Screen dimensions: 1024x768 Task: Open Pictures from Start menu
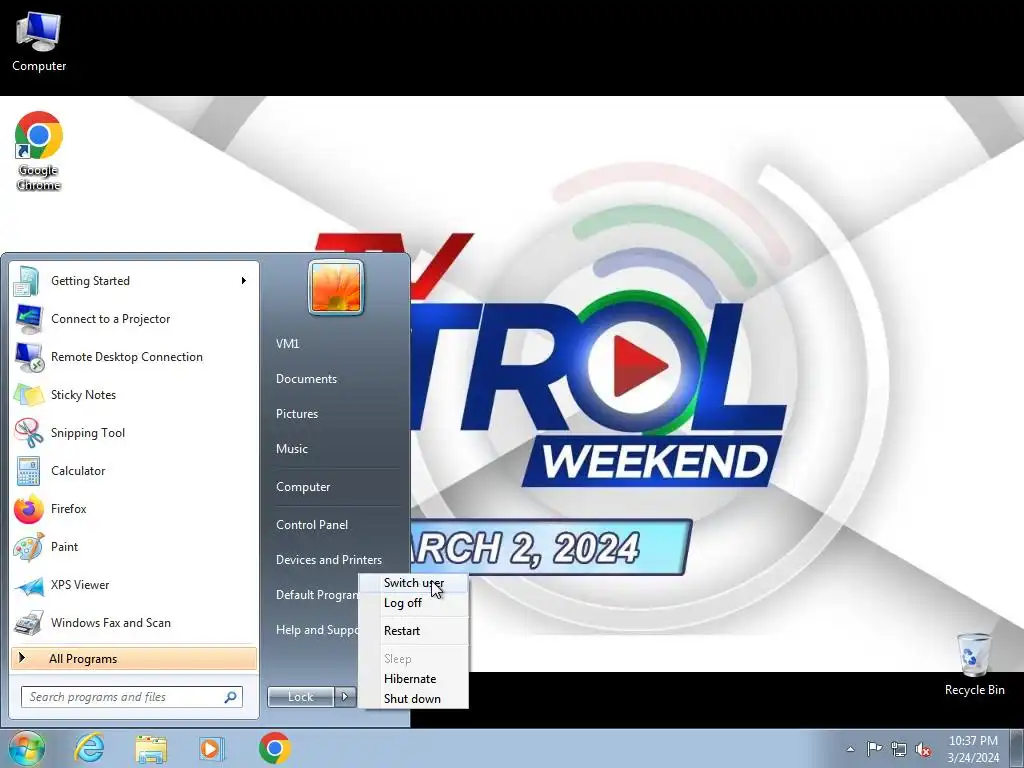pyautogui.click(x=297, y=414)
